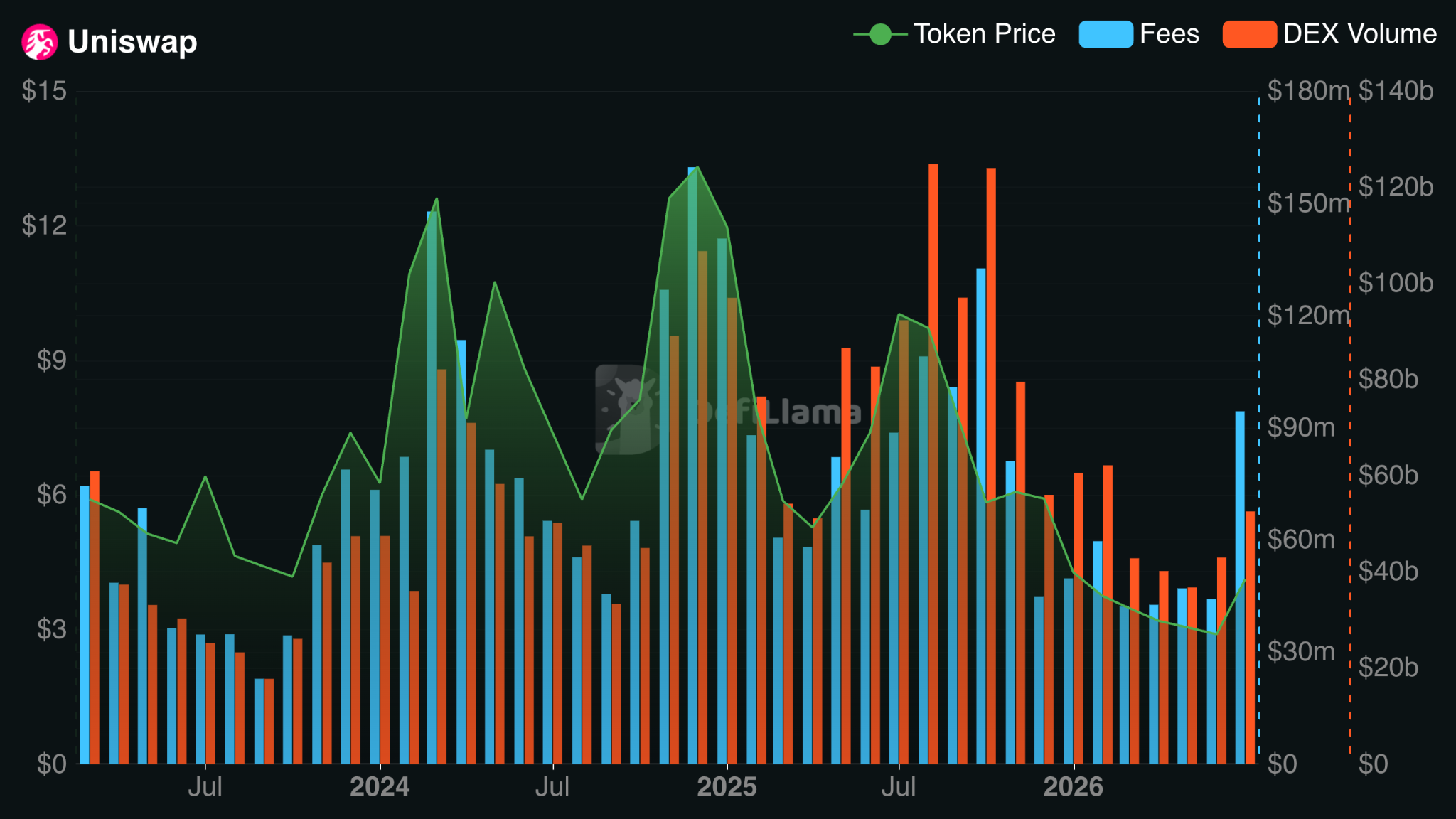Click the orange DEX Volume legend swatch
This screenshot has height=819, width=1456.
1249,34
